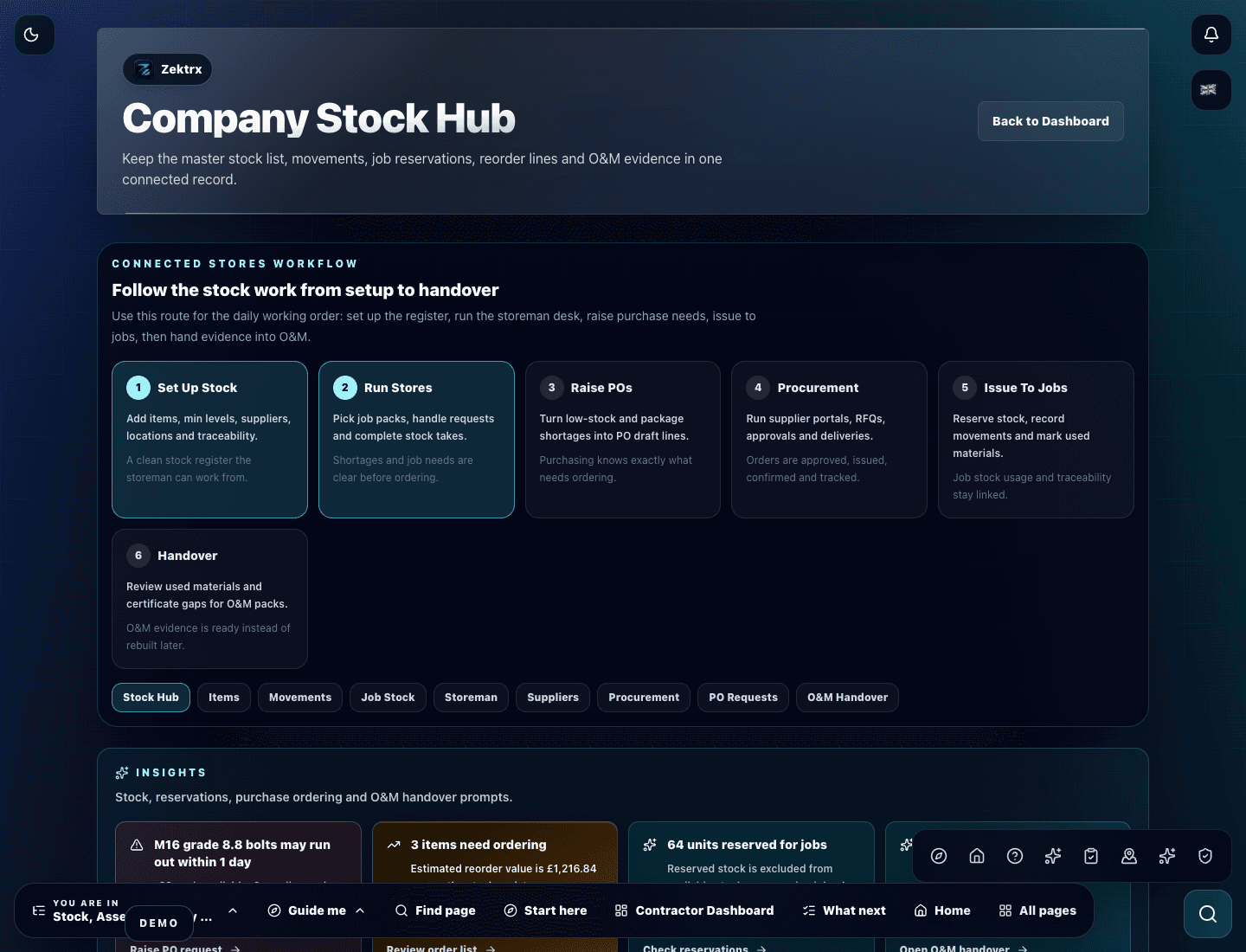Click the Zektrx logo badge

(x=167, y=69)
